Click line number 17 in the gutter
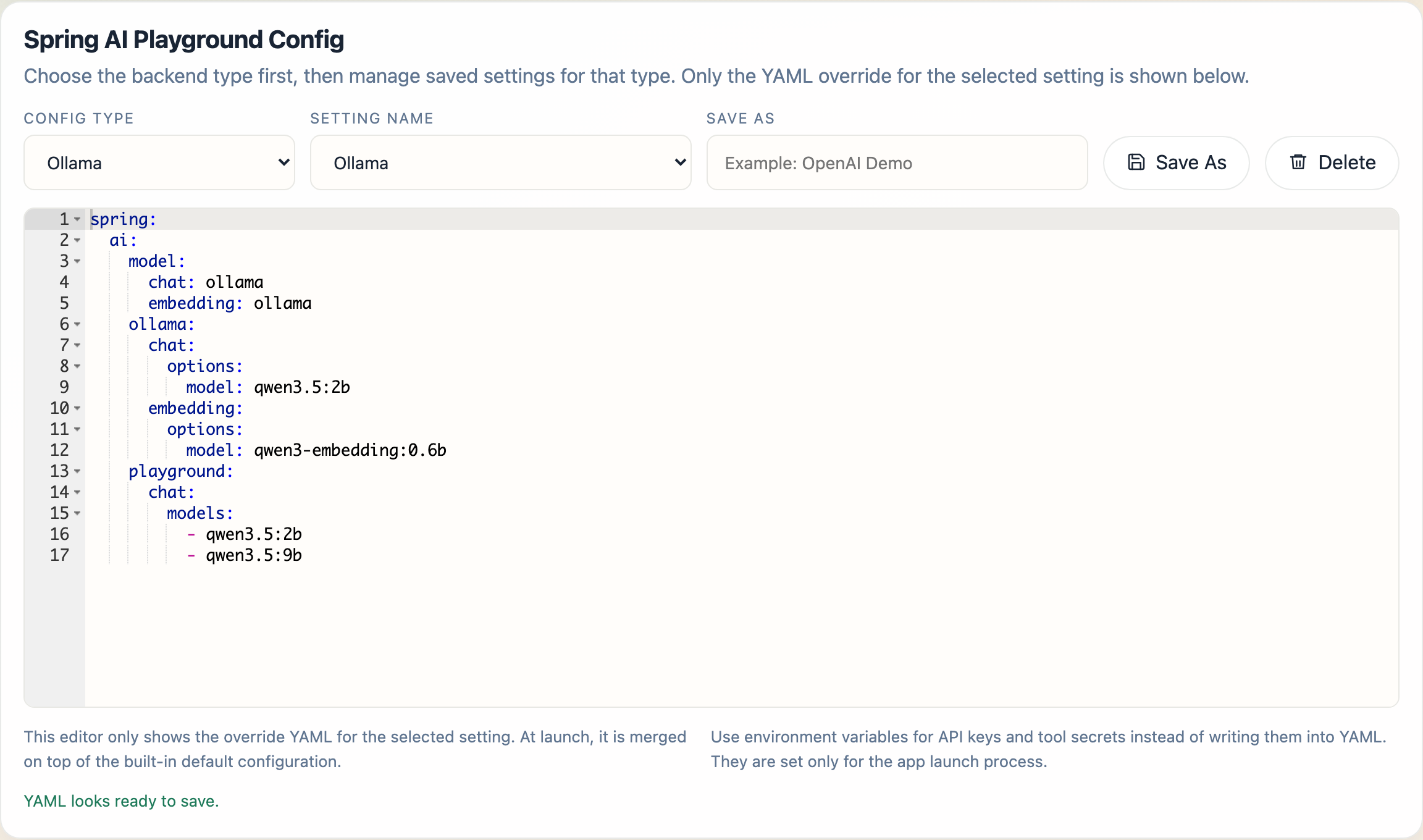Viewport: 1423px width, 840px height. click(x=60, y=555)
